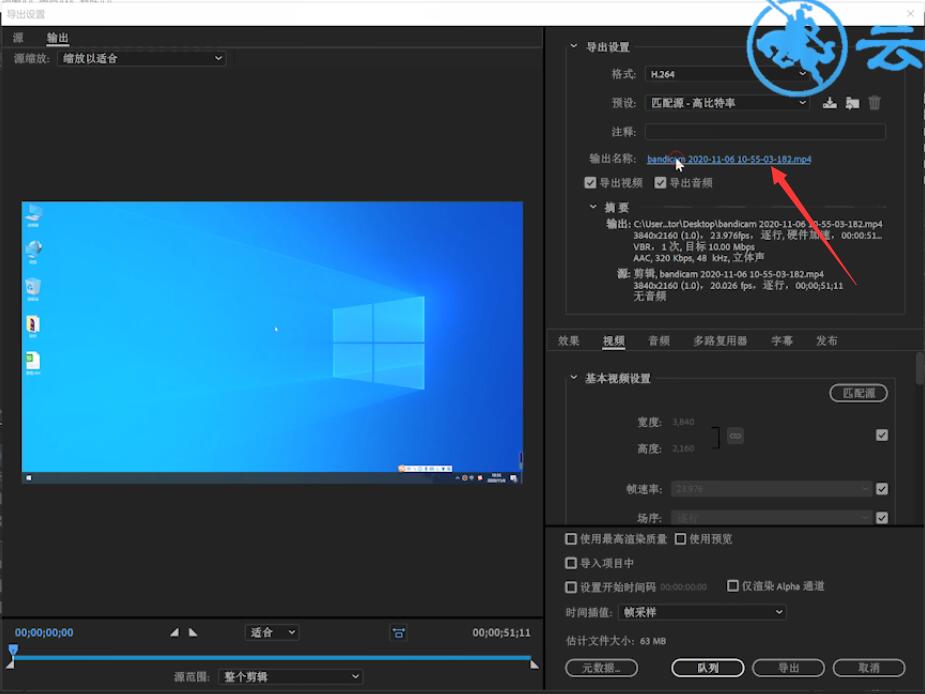925x694 pixels.
Task: Uncheck the 导出音频 checkbox
Action: coord(660,182)
